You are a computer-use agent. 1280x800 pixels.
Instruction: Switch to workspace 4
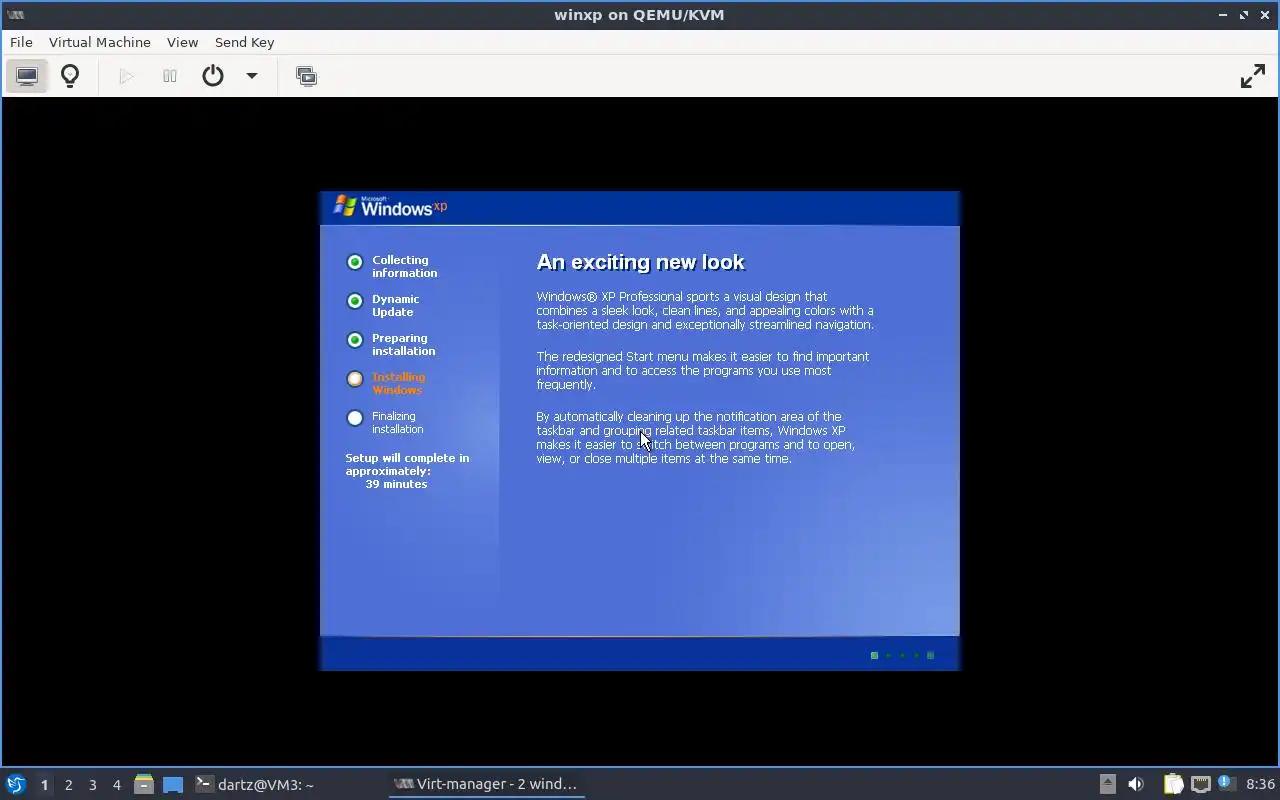[117, 785]
